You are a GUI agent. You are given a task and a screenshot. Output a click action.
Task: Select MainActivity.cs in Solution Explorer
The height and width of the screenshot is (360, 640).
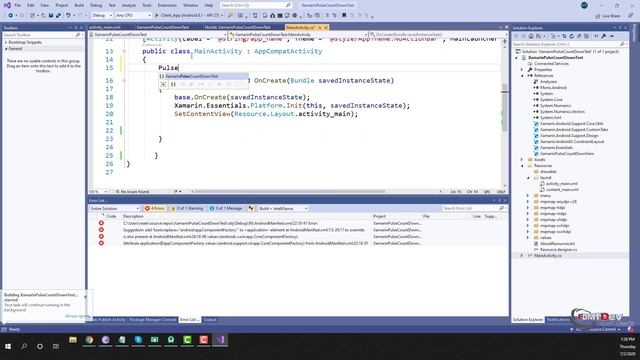coord(547,256)
